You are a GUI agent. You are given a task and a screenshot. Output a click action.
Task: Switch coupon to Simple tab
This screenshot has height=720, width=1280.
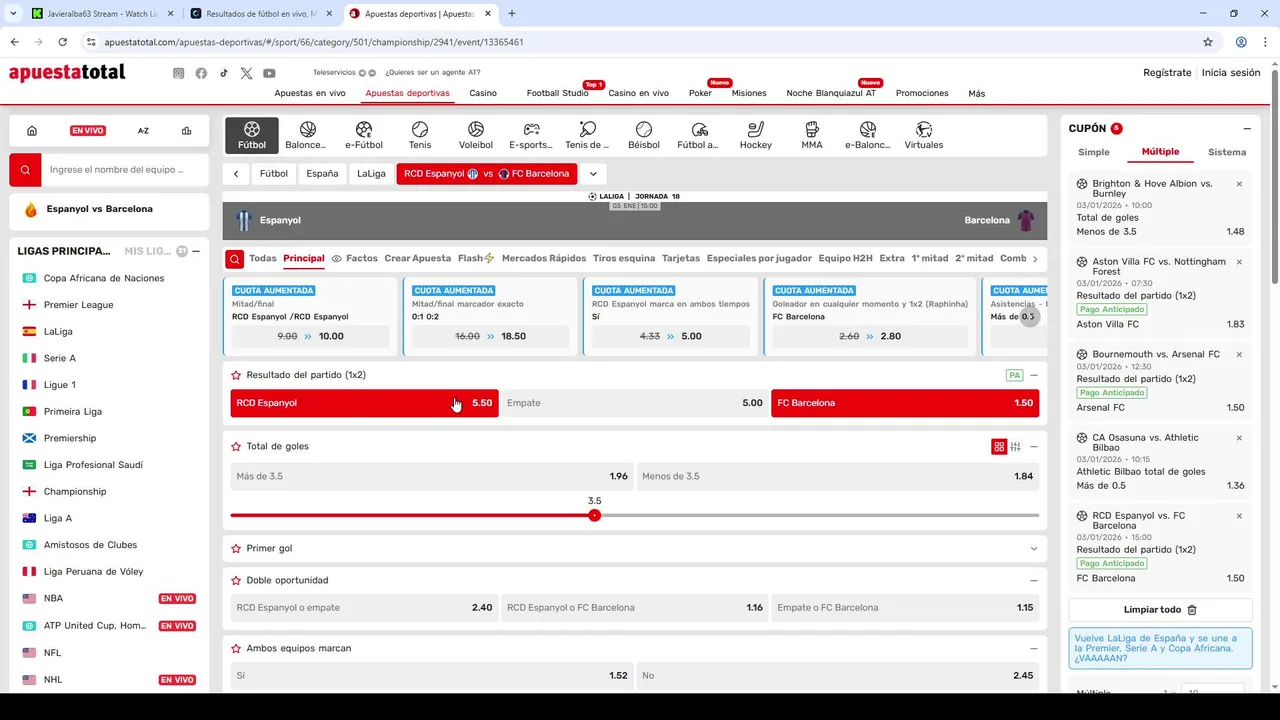[x=1094, y=152]
